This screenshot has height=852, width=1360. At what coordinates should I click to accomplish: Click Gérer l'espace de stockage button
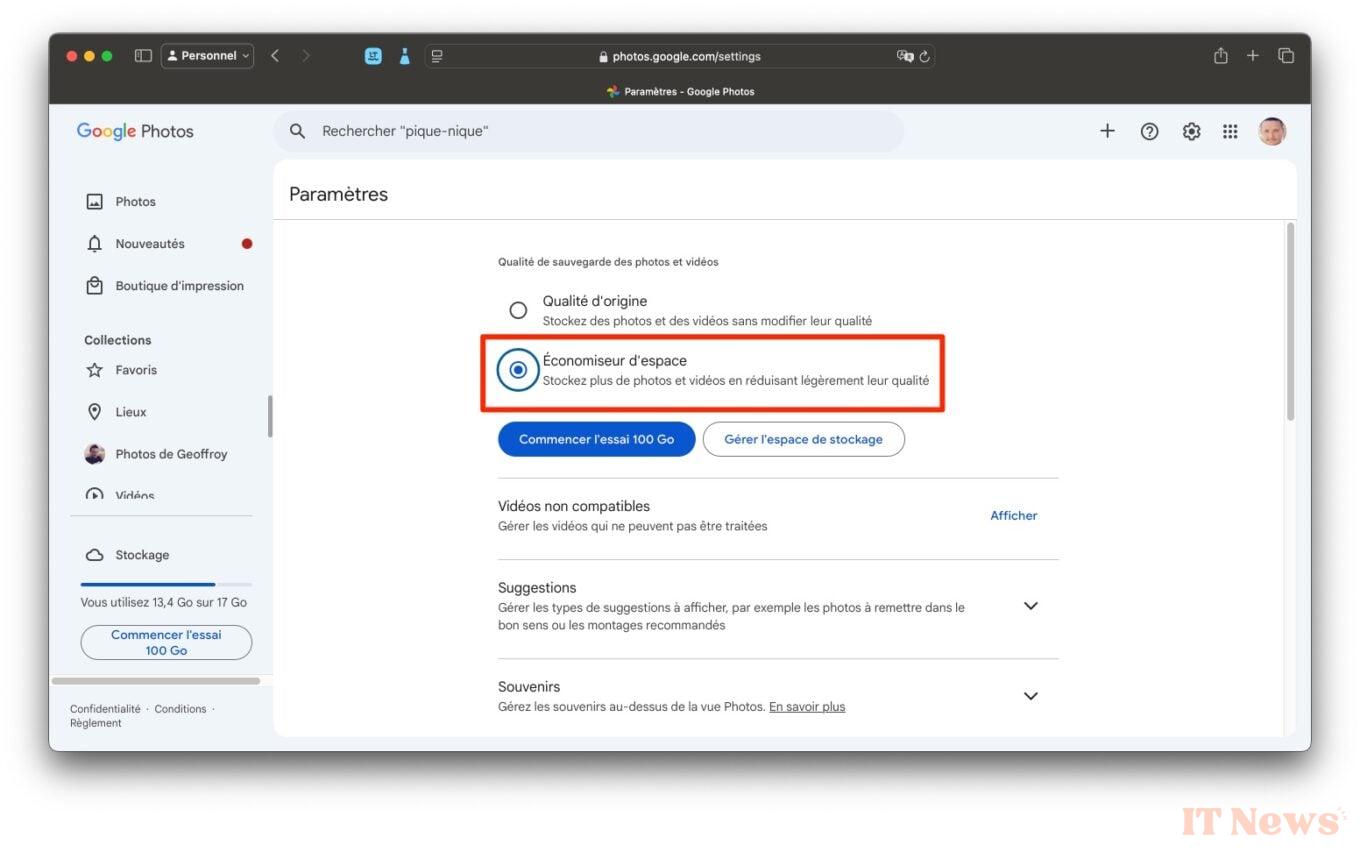(x=803, y=439)
